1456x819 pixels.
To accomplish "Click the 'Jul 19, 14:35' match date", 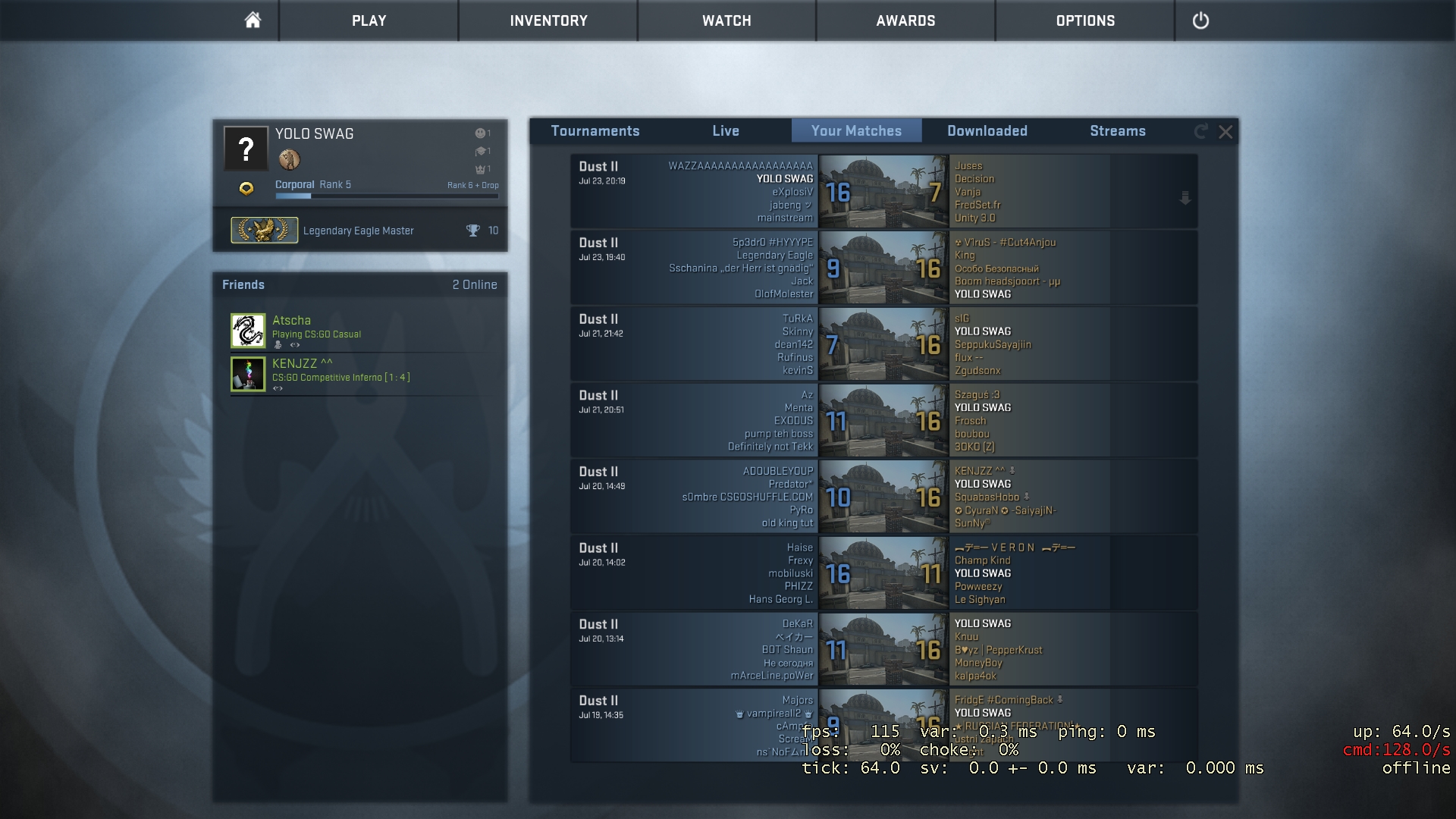I will pyautogui.click(x=601, y=715).
